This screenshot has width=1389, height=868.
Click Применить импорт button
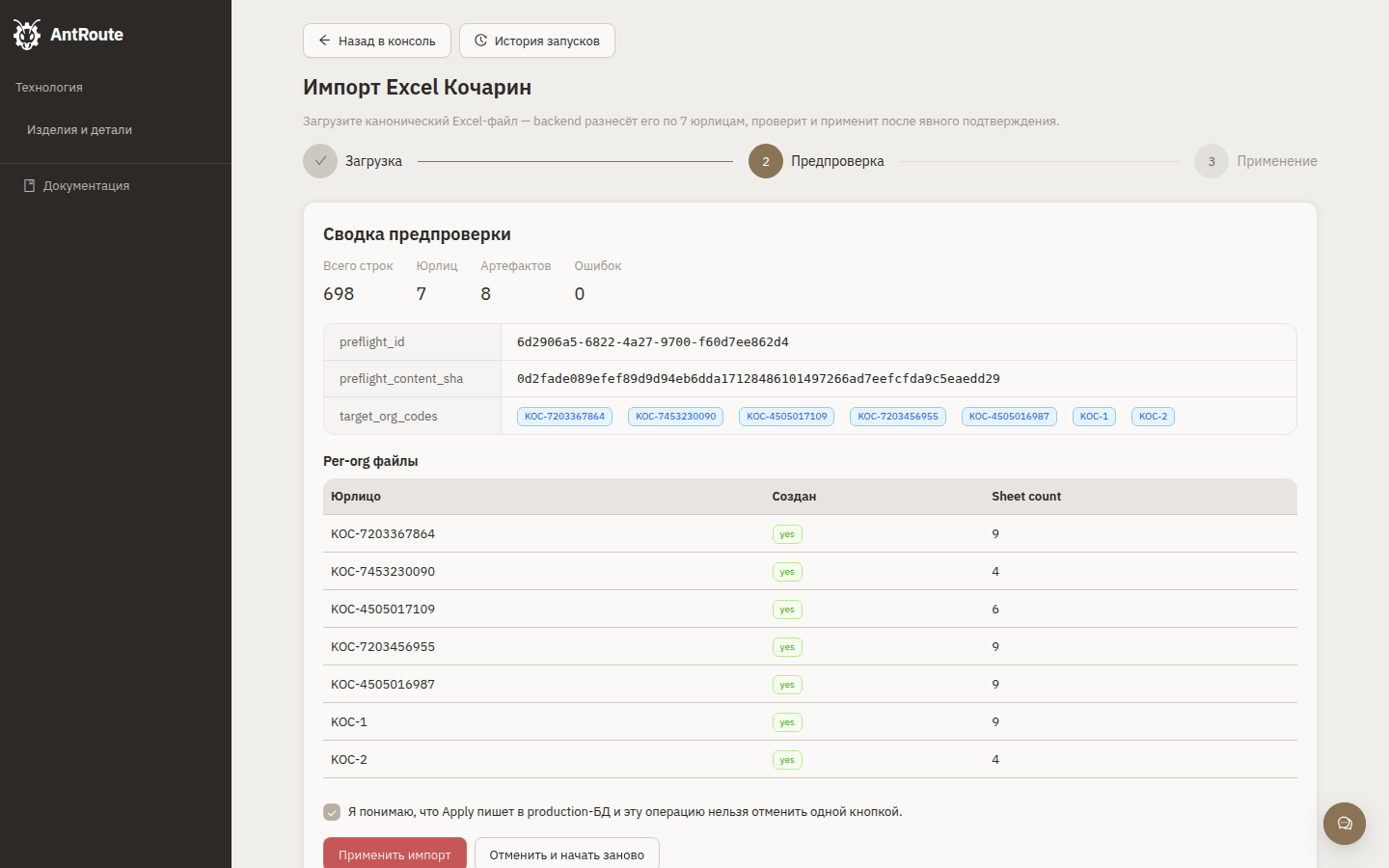point(395,854)
